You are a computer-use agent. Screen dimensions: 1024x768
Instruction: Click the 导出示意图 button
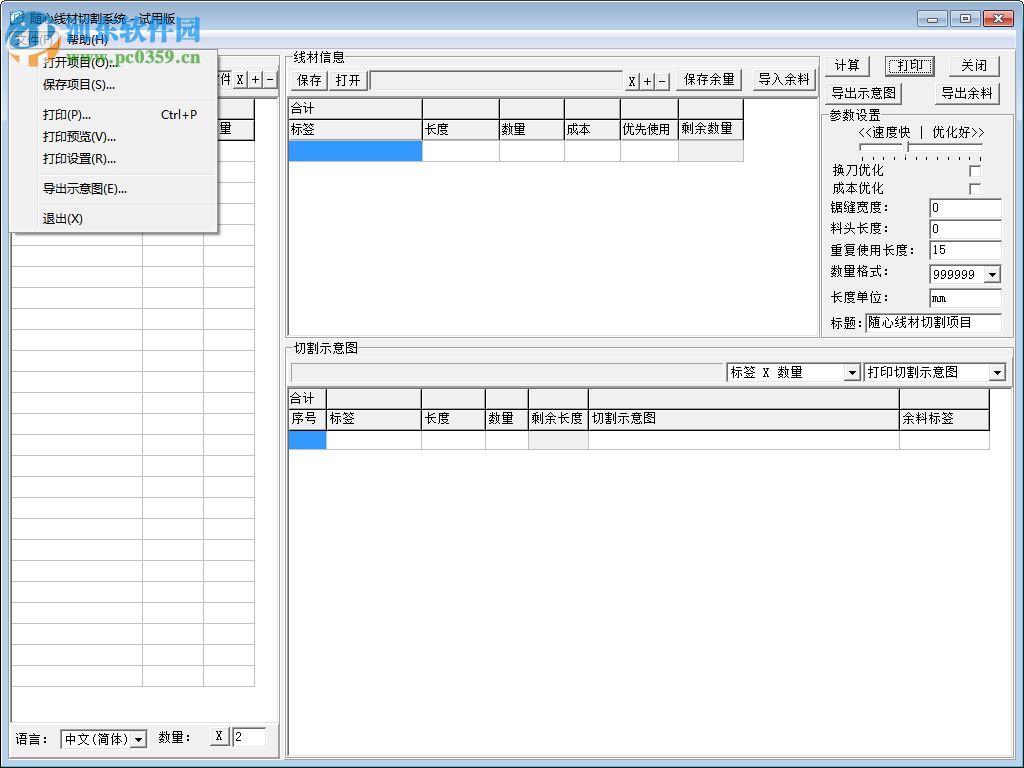click(863, 93)
